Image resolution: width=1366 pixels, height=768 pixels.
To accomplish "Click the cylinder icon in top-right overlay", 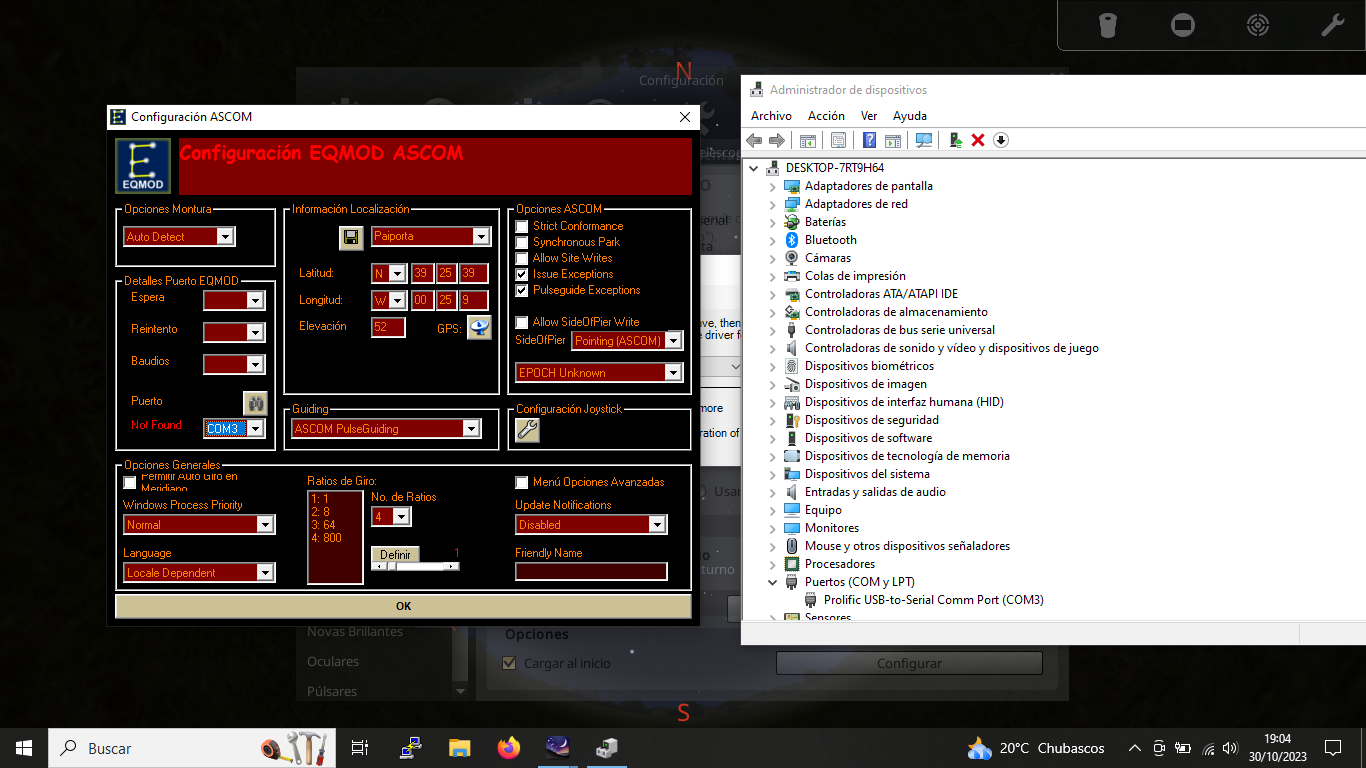I will (1108, 25).
